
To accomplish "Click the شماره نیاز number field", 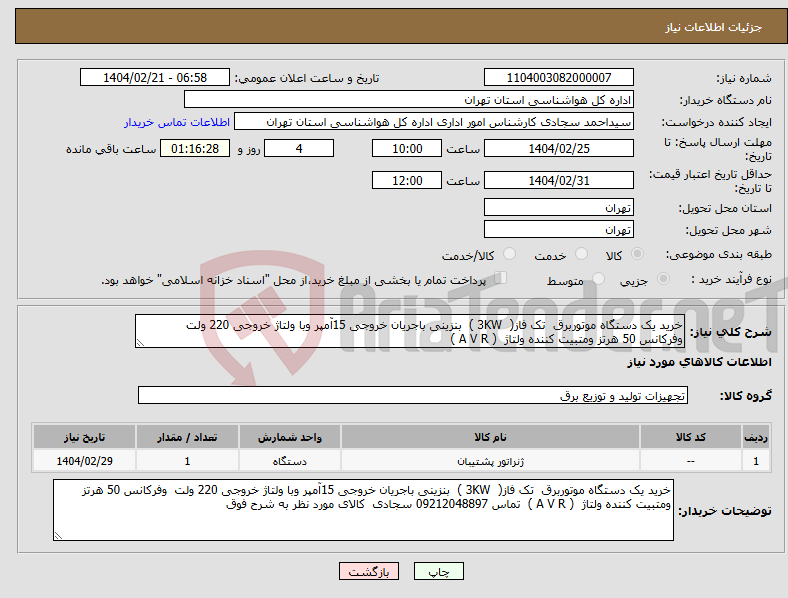I will [558, 77].
